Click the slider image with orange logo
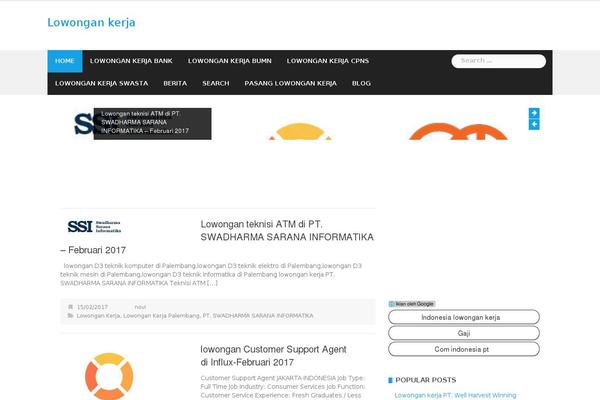Viewport: 600px width, 400px height. [x=458, y=131]
